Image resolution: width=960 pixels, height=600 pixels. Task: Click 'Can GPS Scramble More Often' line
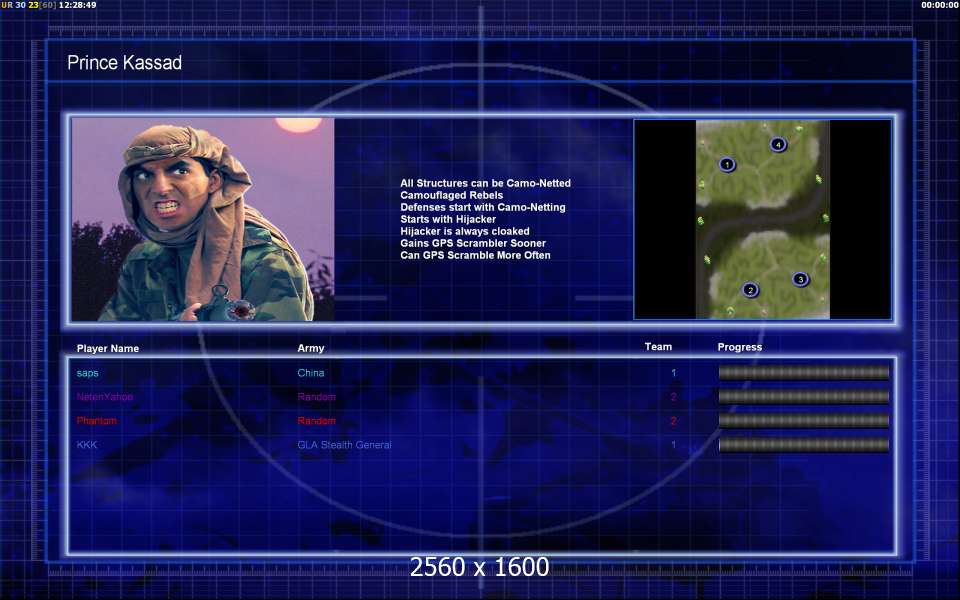475,255
